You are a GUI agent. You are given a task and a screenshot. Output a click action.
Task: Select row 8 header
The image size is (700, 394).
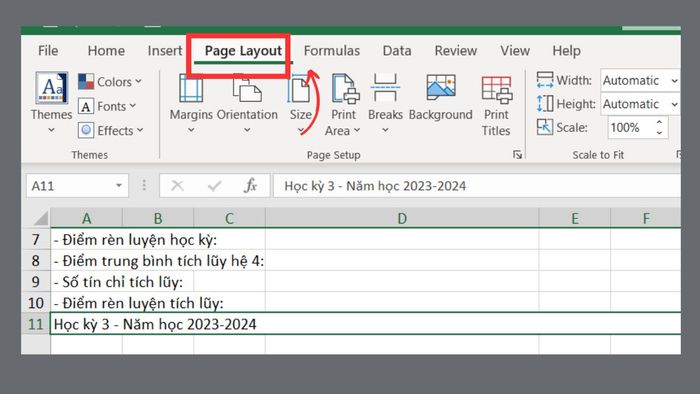click(36, 261)
